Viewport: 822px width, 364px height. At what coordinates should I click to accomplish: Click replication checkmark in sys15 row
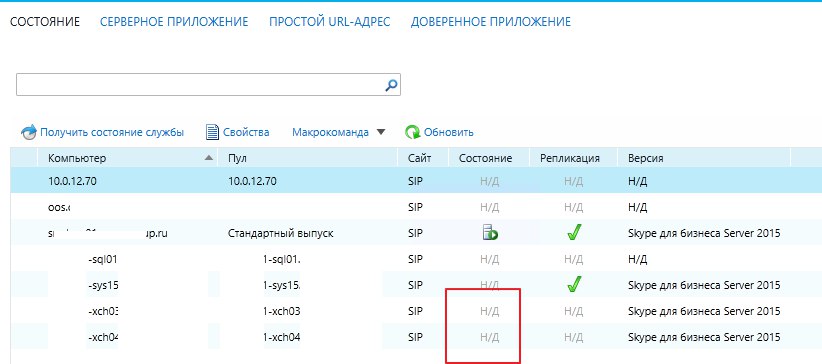[x=574, y=285]
